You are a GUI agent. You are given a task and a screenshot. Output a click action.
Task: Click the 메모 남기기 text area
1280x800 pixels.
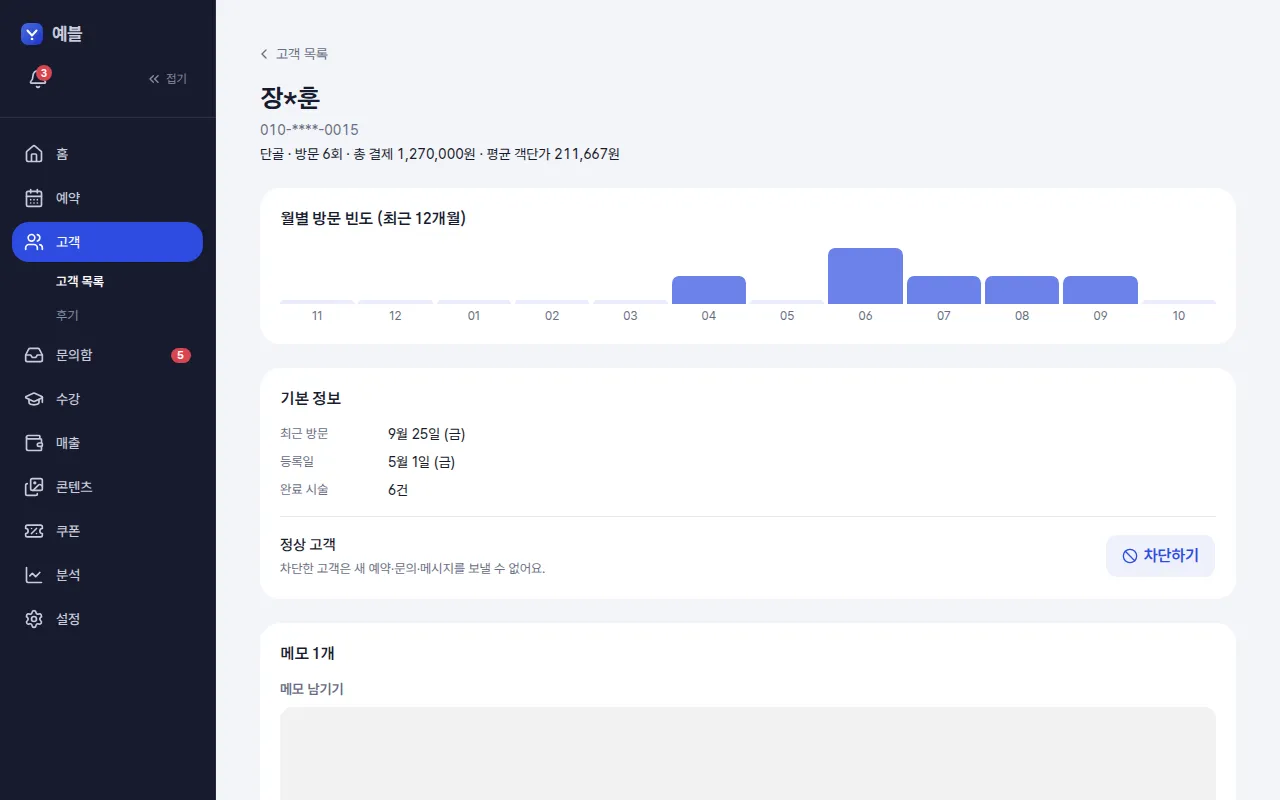[x=748, y=753]
